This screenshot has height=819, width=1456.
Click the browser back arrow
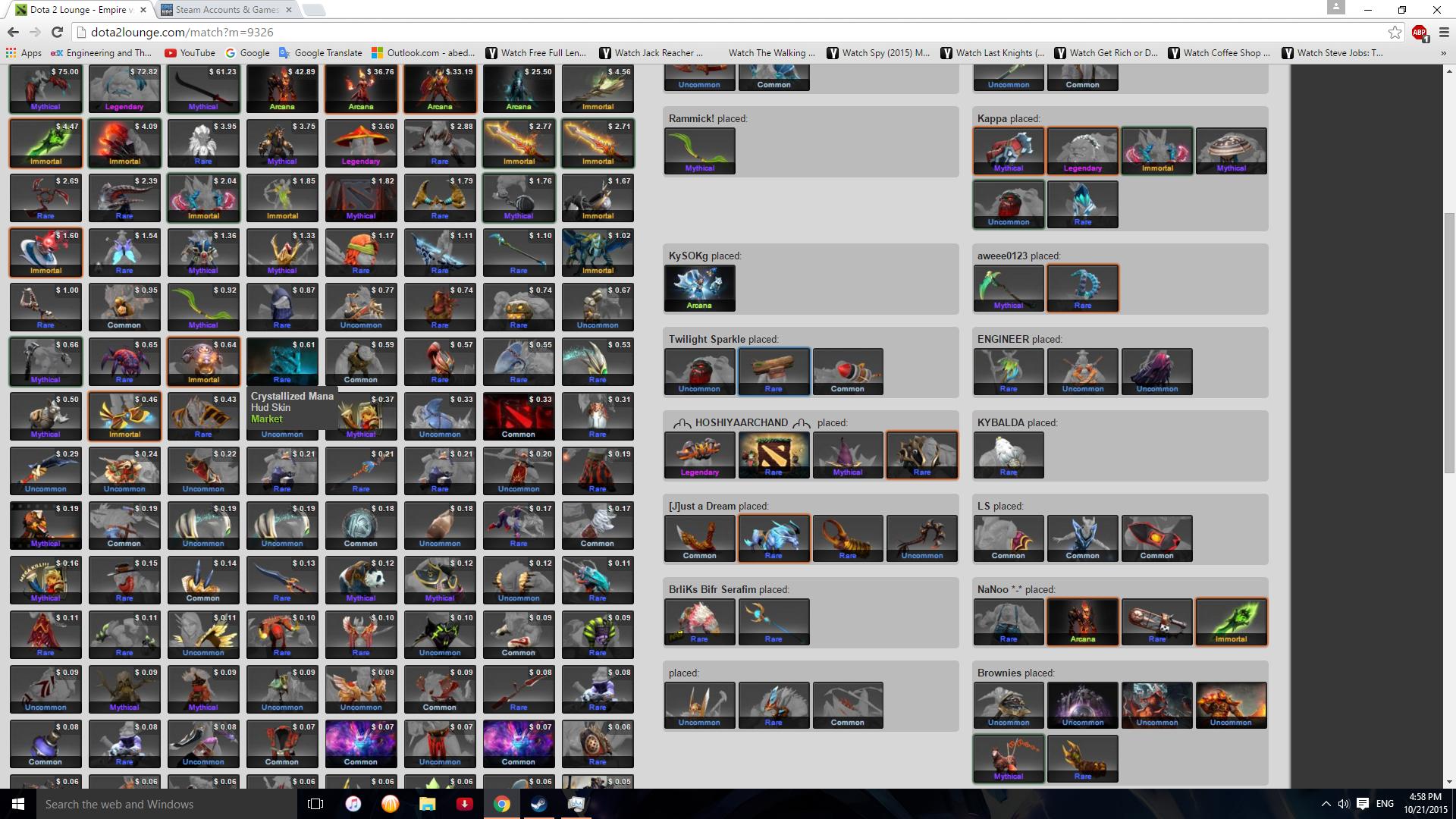pos(13,32)
